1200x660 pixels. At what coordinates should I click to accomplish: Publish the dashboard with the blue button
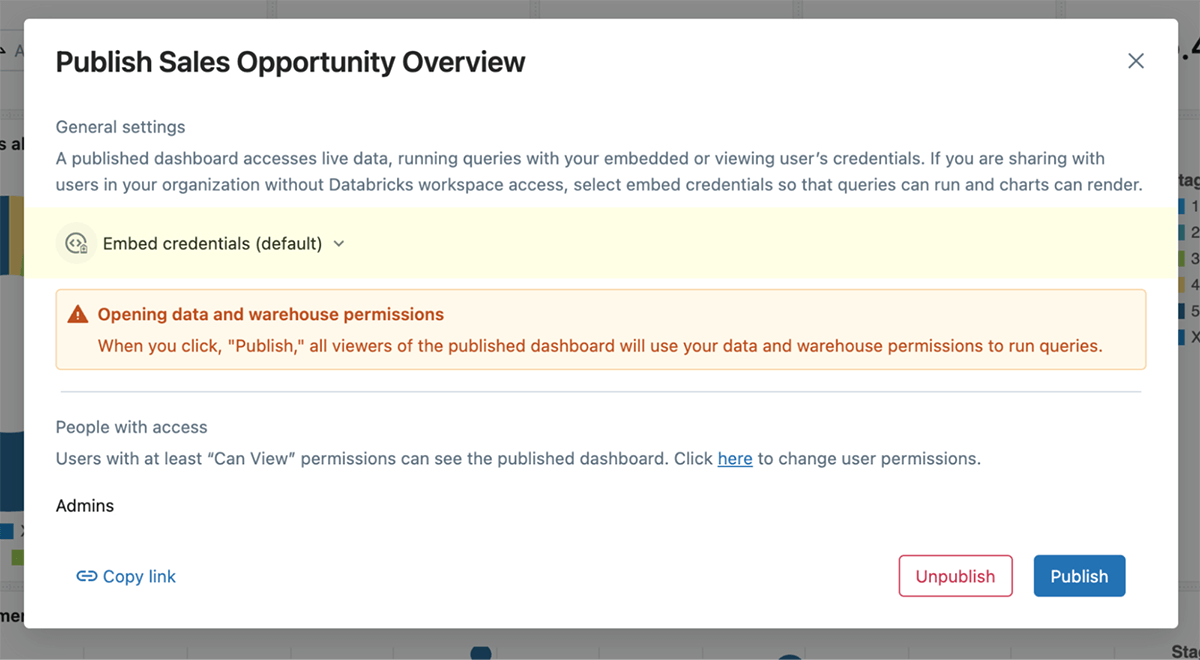[1079, 576]
